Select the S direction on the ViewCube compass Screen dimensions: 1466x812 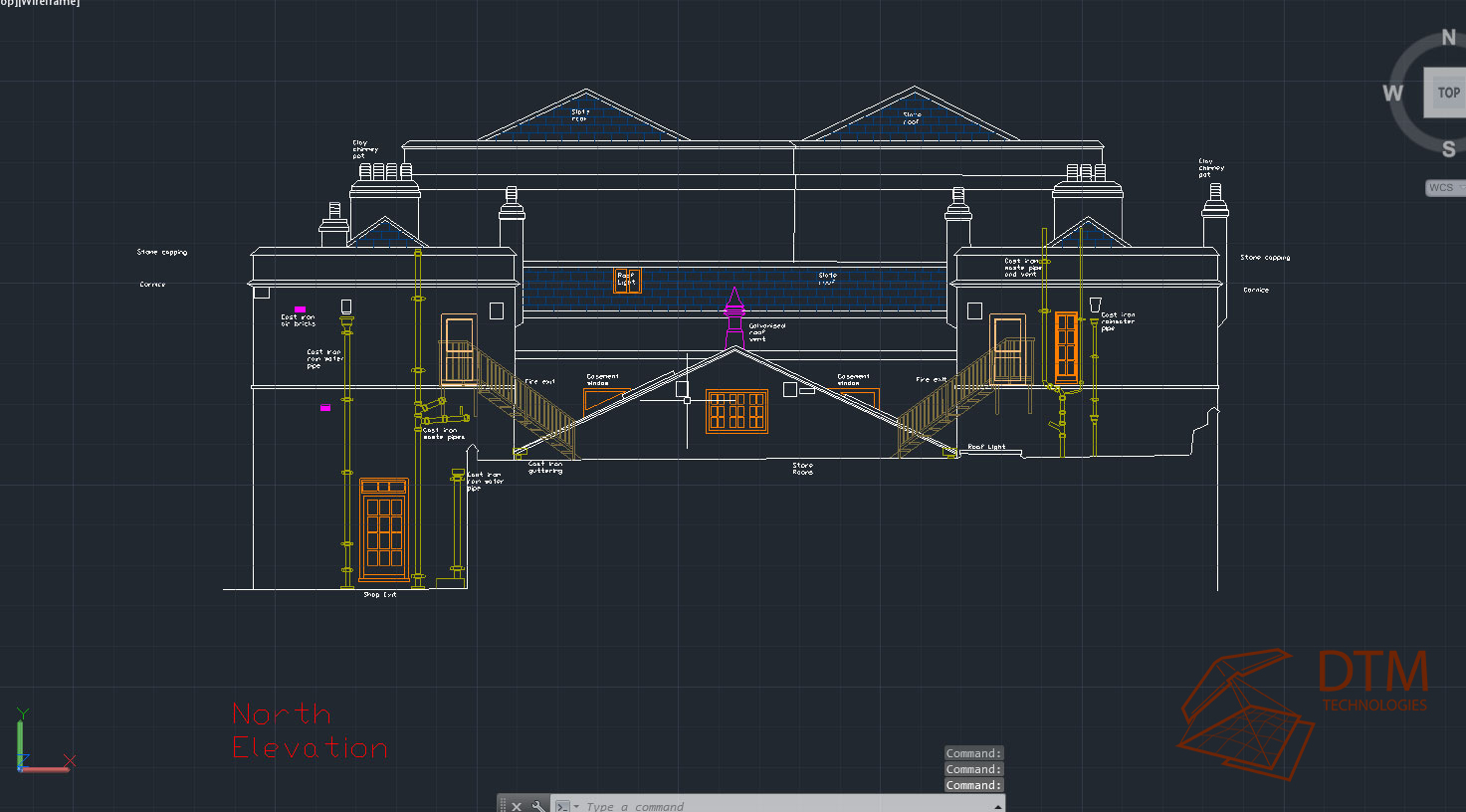(1448, 149)
